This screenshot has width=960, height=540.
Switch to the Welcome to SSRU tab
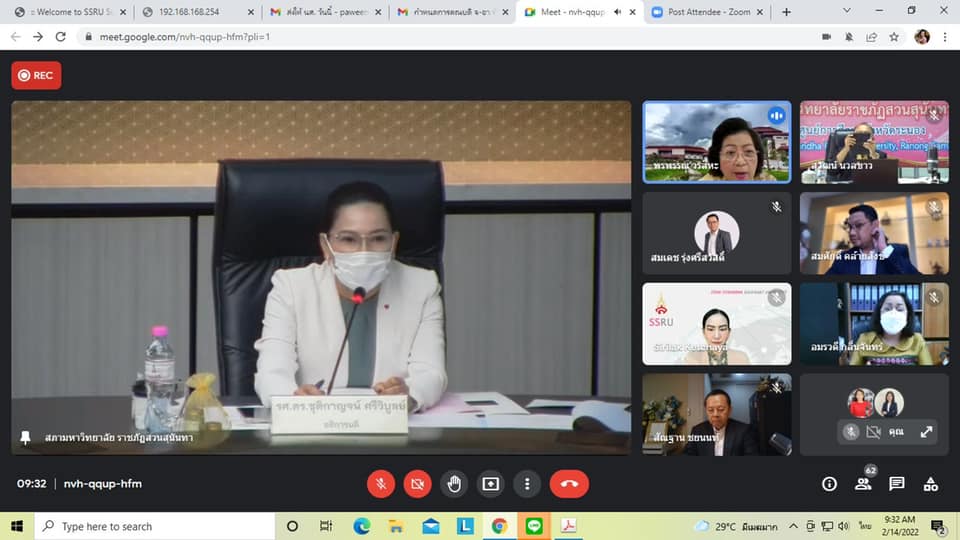tap(68, 12)
